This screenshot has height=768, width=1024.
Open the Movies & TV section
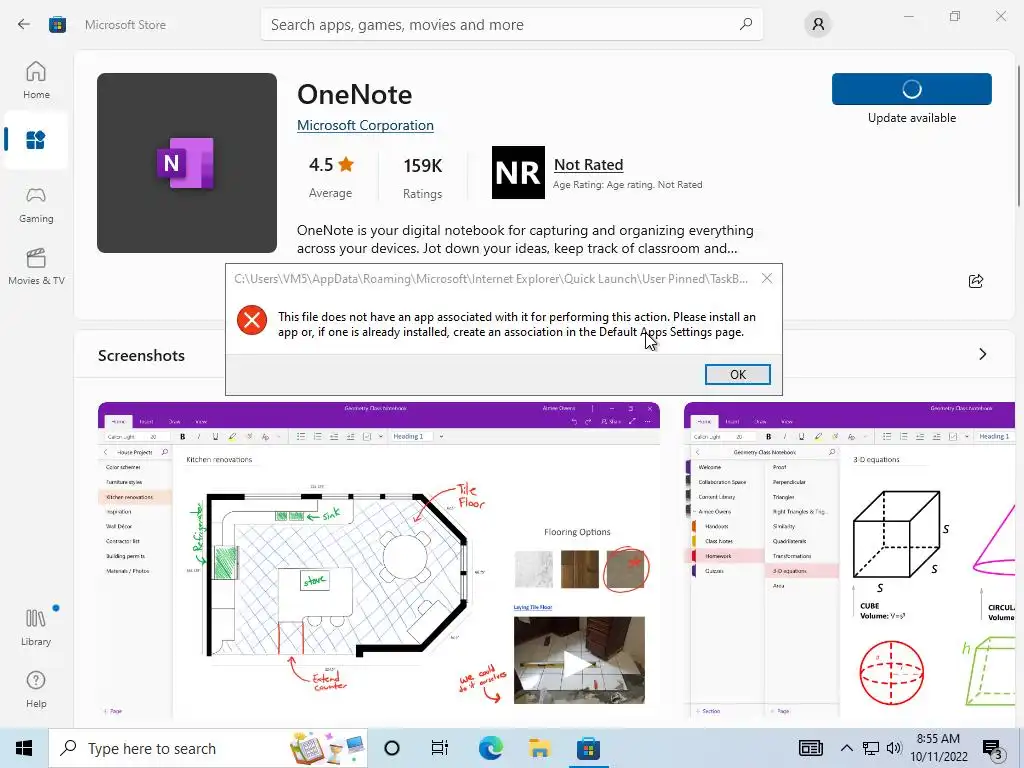tap(36, 267)
